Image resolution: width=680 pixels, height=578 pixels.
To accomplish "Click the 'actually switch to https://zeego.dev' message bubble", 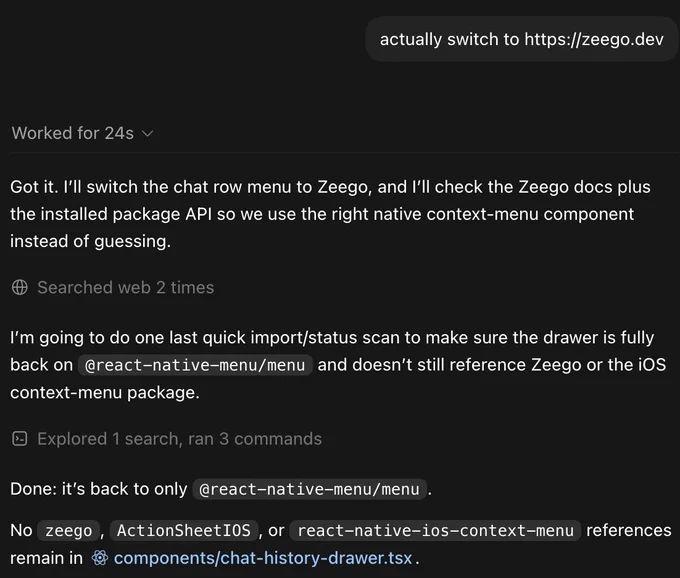I will click(522, 39).
